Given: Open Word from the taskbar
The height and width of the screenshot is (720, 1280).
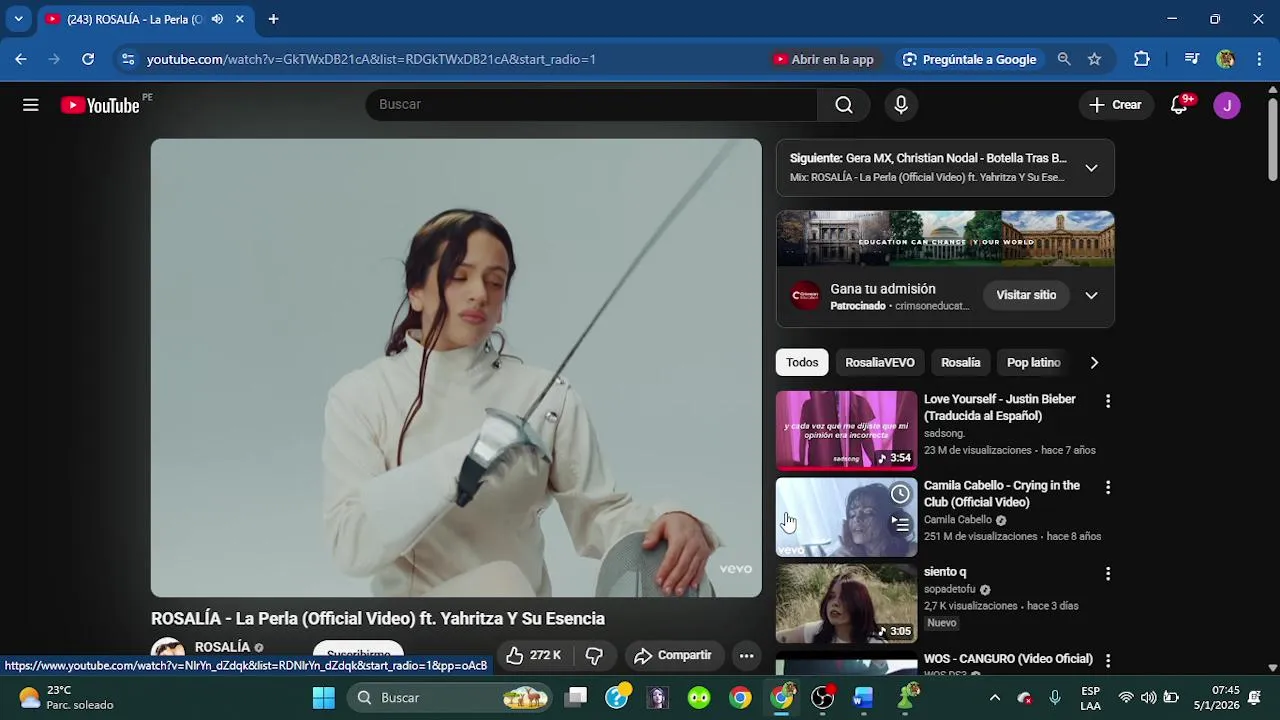Looking at the screenshot, I should pos(863,698).
